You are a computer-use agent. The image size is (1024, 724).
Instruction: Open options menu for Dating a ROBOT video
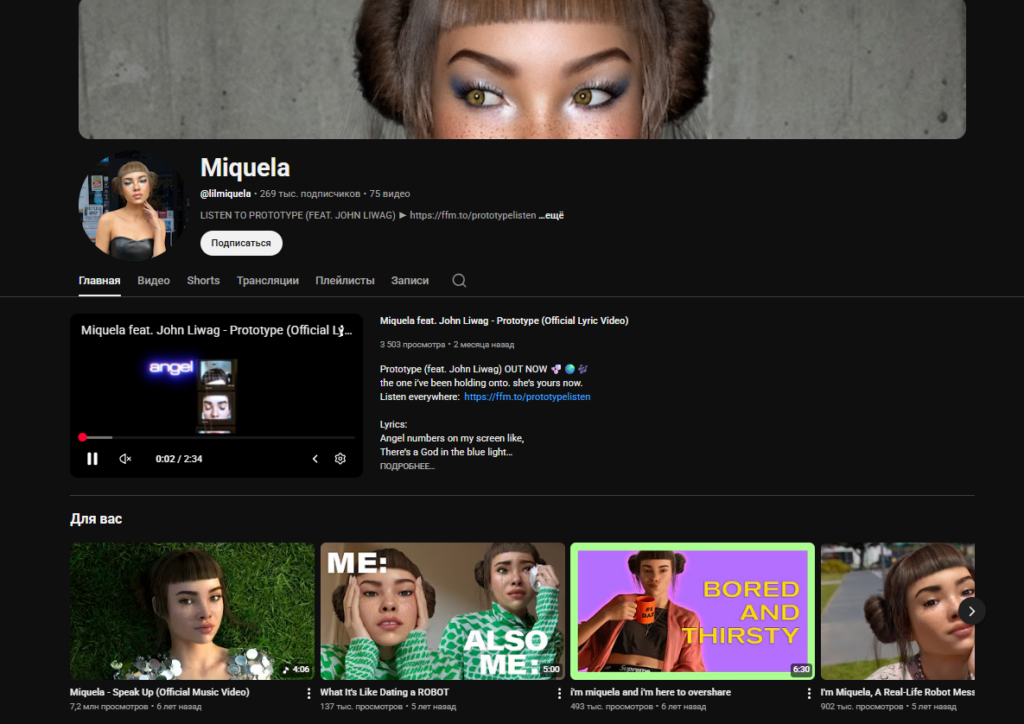point(559,693)
